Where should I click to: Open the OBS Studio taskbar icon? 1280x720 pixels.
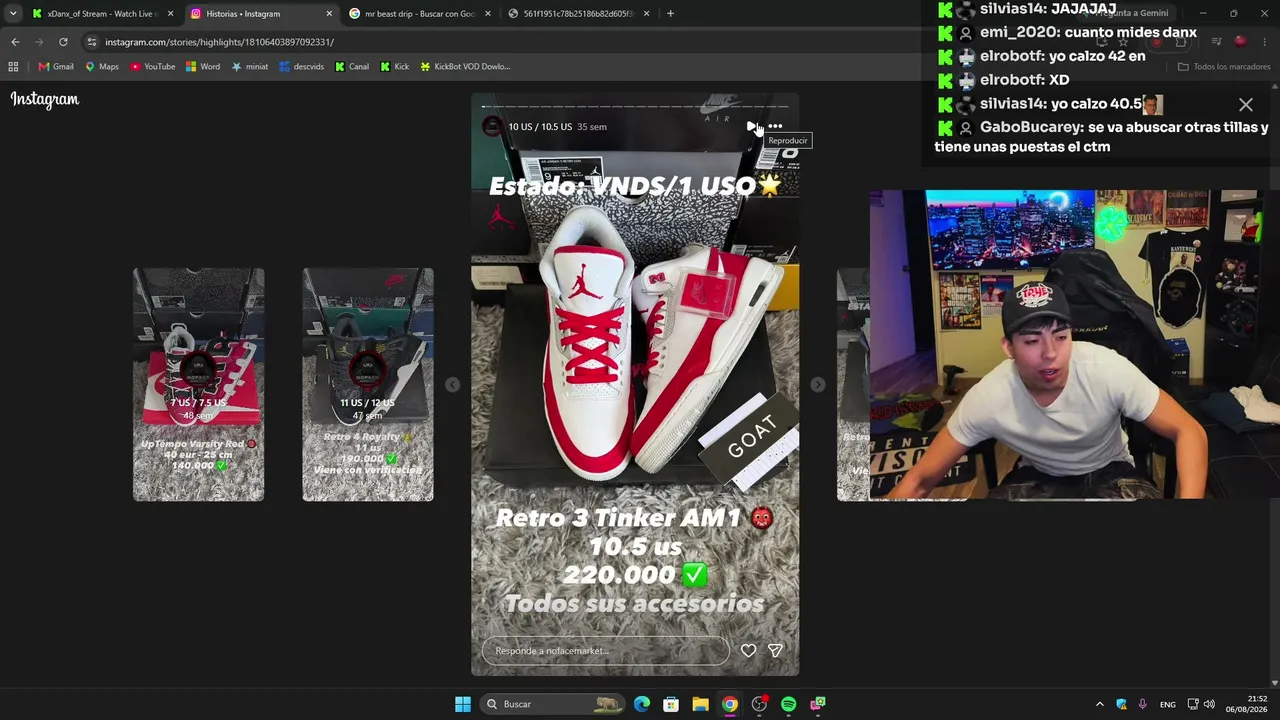click(759, 704)
